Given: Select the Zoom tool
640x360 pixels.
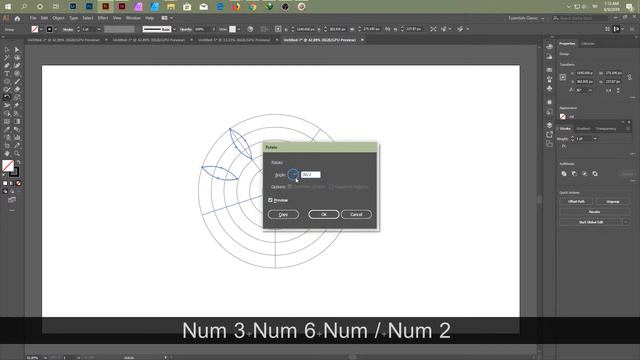Looking at the screenshot, I should click(x=17, y=153).
